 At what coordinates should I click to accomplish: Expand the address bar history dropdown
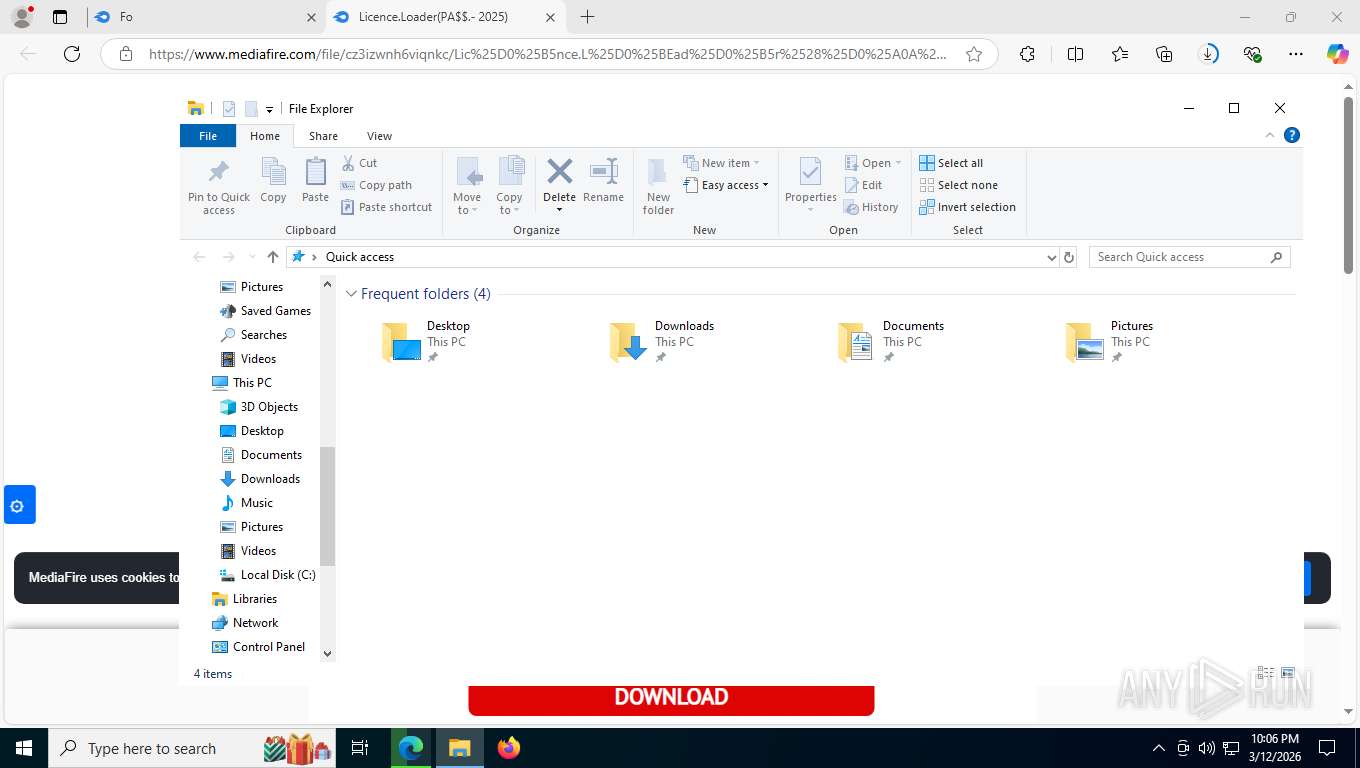[x=1051, y=257]
